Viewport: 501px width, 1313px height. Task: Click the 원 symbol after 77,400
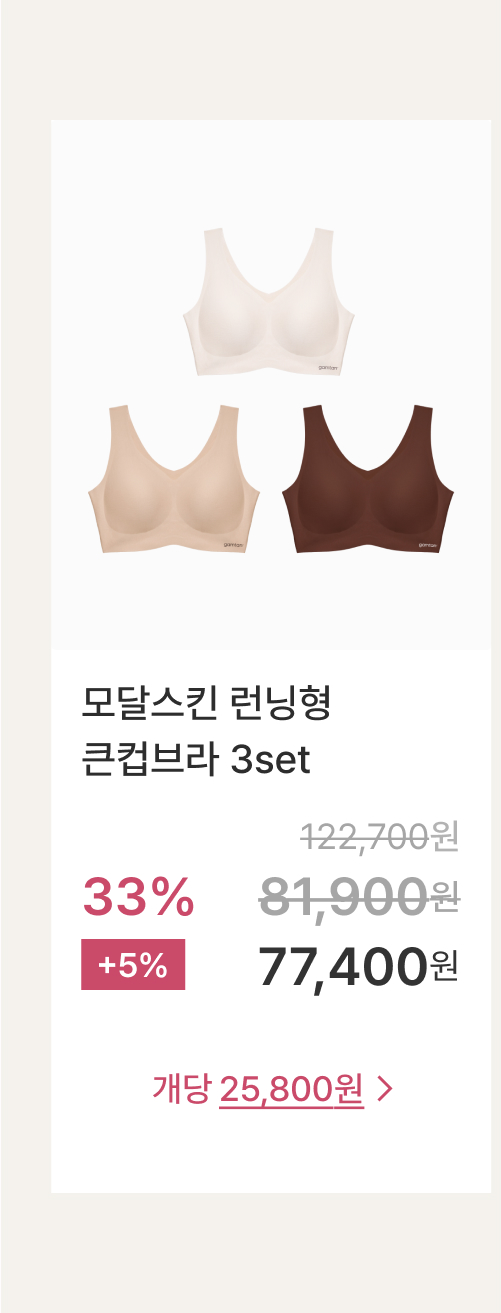(x=445, y=966)
